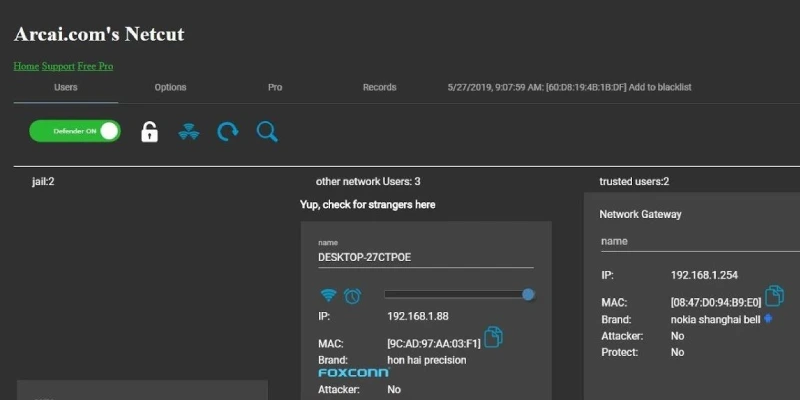
Task: Follow the Home link
Action: tap(26, 66)
